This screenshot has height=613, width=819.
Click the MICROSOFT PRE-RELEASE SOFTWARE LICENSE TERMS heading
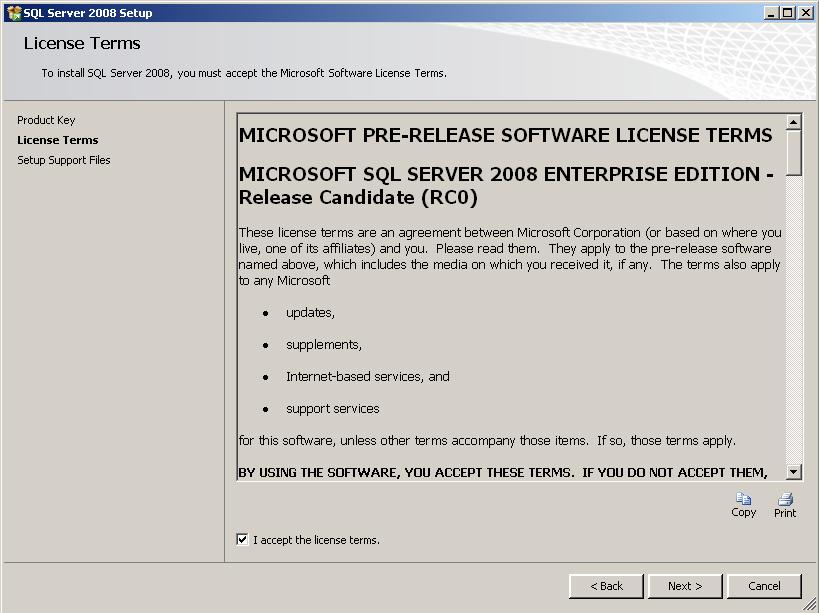click(505, 135)
